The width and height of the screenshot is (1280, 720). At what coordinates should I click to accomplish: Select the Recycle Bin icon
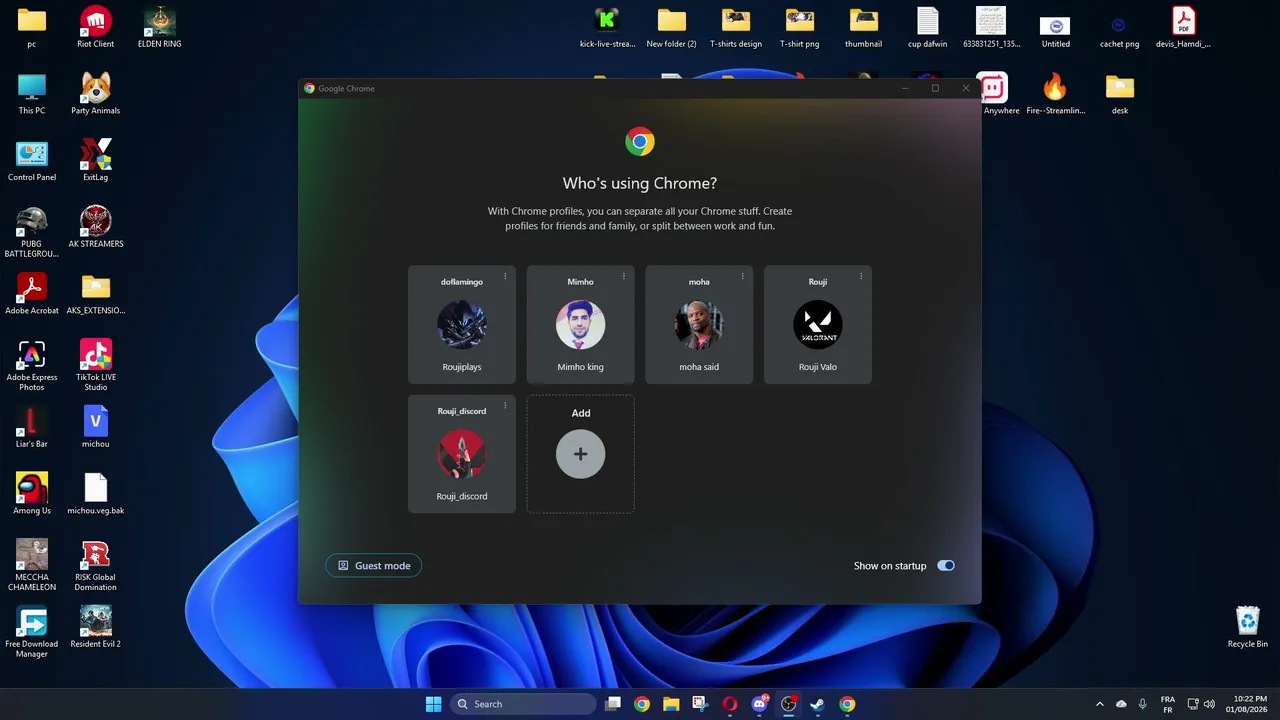click(x=1248, y=627)
